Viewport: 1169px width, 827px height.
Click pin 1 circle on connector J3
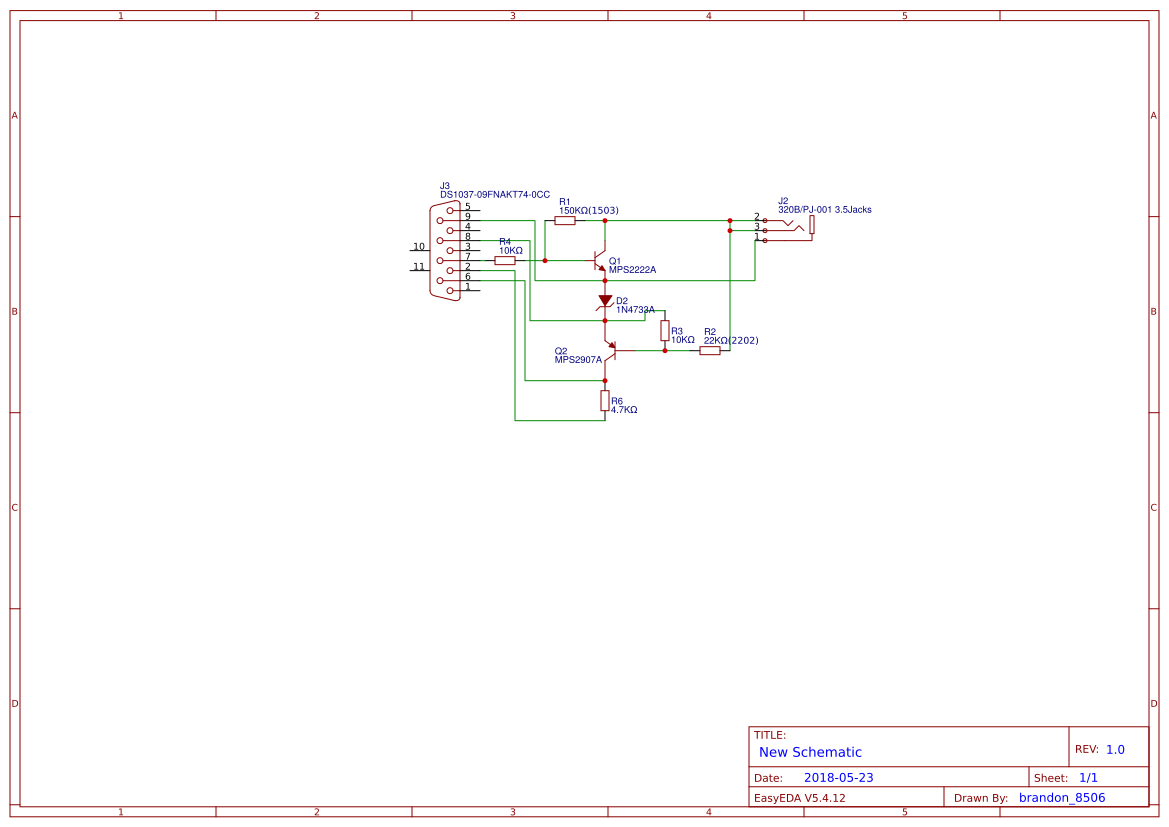point(449,290)
